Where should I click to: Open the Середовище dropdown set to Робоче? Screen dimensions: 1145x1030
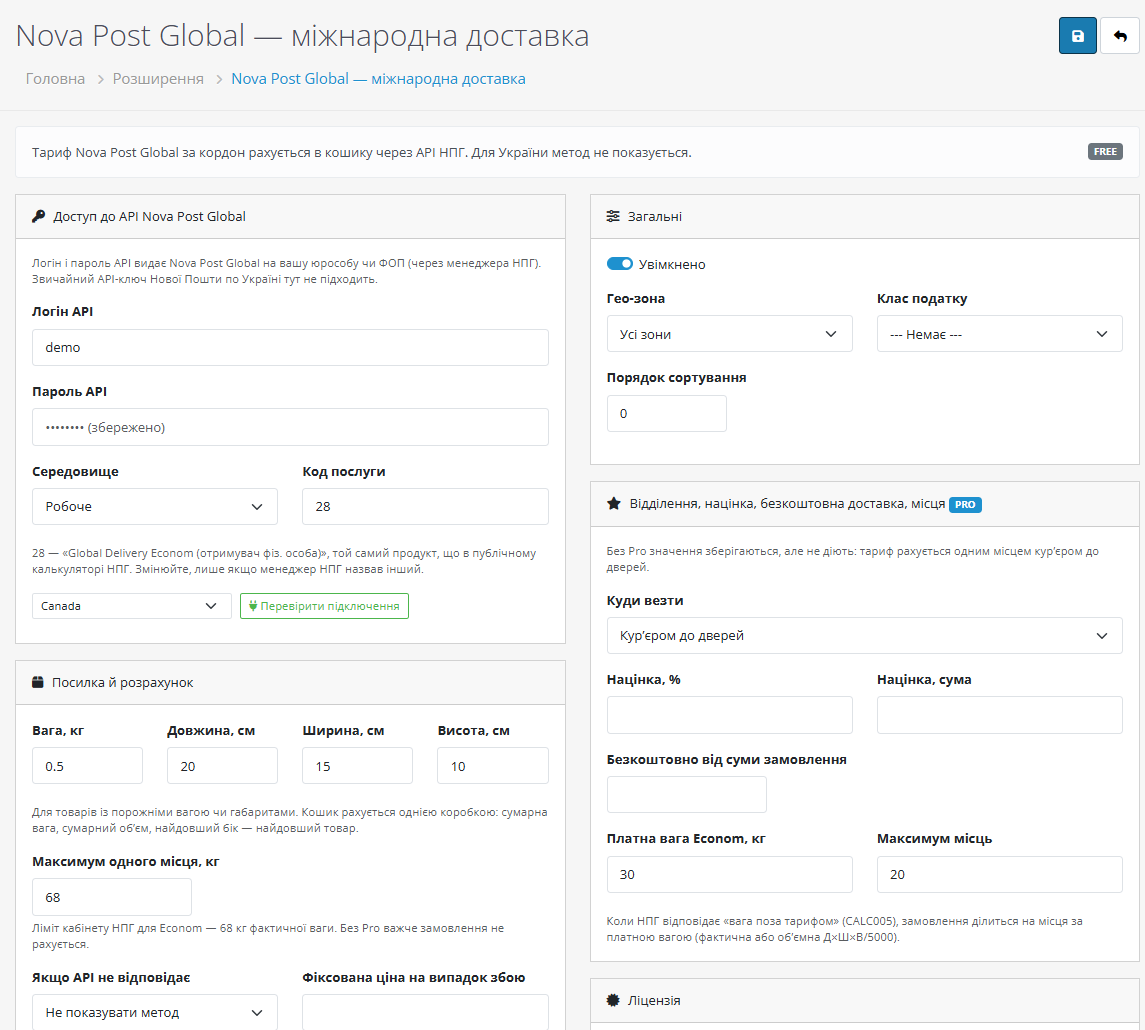pos(155,507)
